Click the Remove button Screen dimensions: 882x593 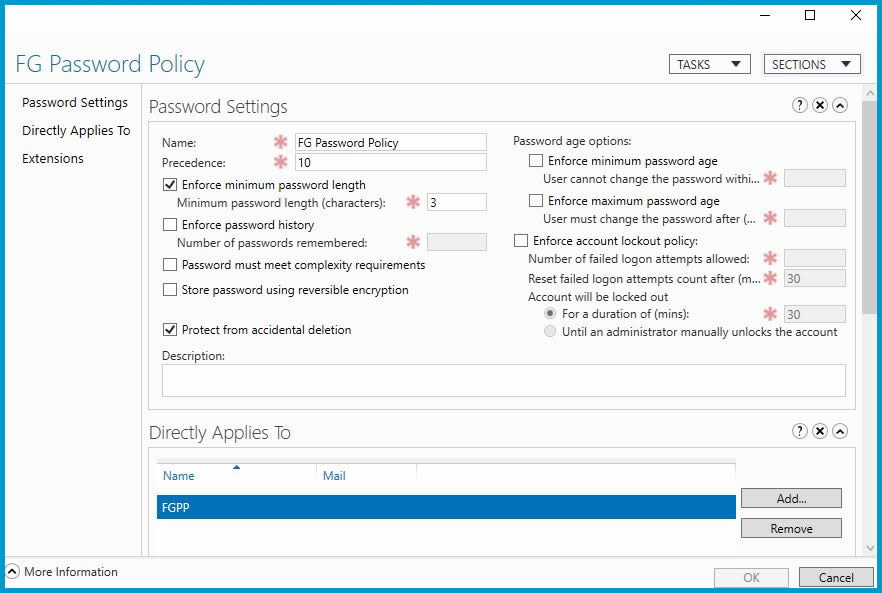[x=791, y=529]
